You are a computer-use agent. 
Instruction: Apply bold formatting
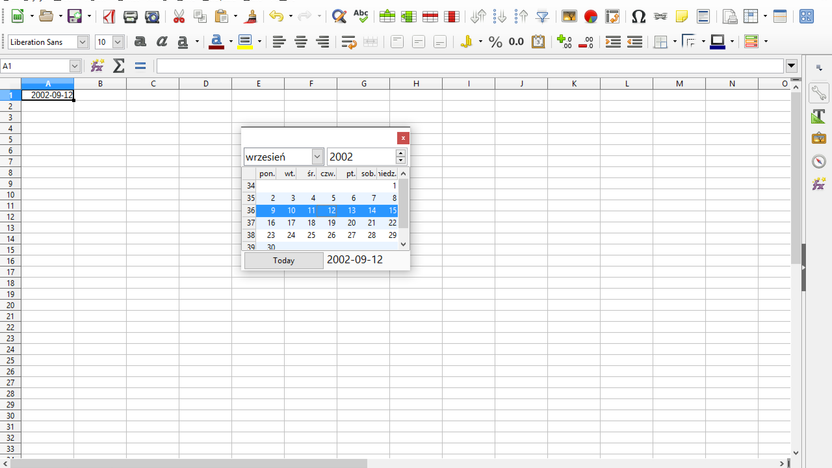pyautogui.click(x=140, y=41)
